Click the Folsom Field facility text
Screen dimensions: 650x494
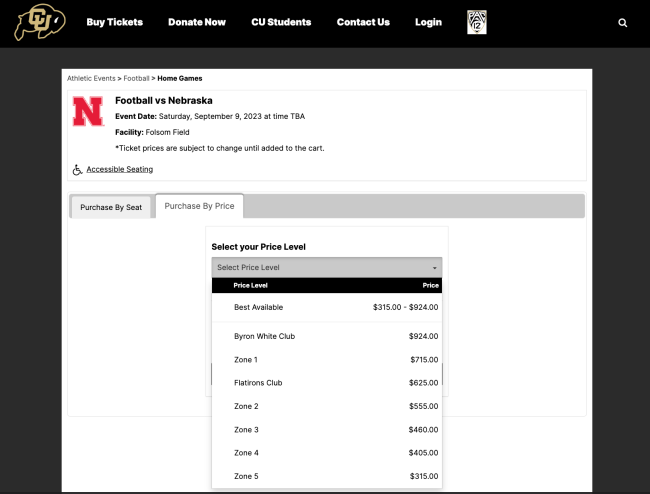[x=167, y=132]
